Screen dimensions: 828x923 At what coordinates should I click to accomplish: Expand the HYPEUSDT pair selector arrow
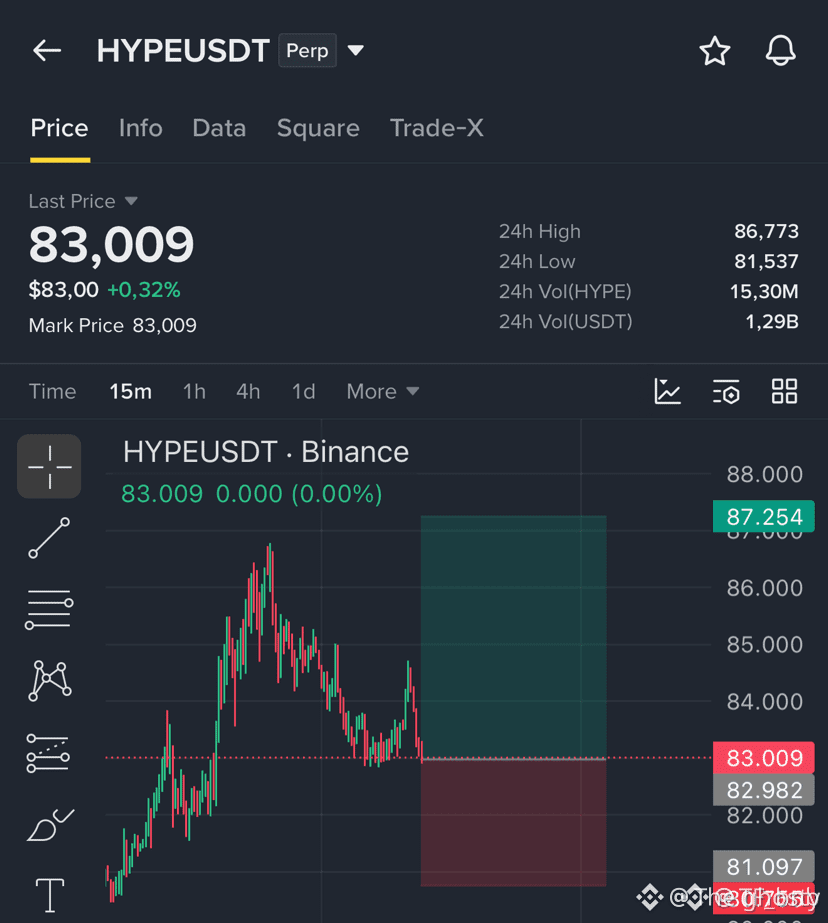pyautogui.click(x=355, y=51)
